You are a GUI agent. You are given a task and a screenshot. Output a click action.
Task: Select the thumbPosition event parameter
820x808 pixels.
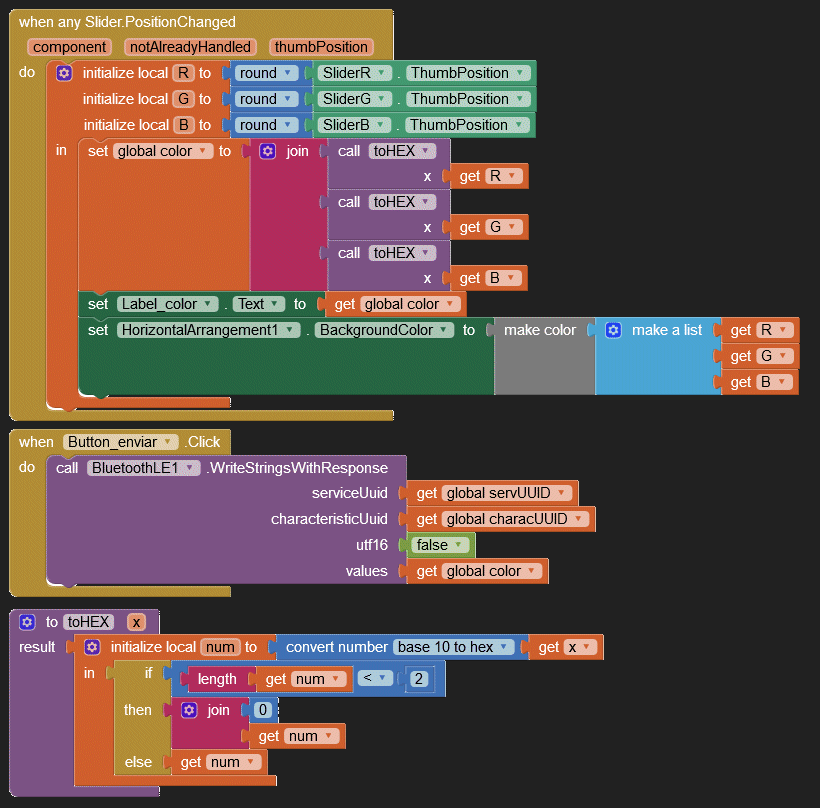321,47
